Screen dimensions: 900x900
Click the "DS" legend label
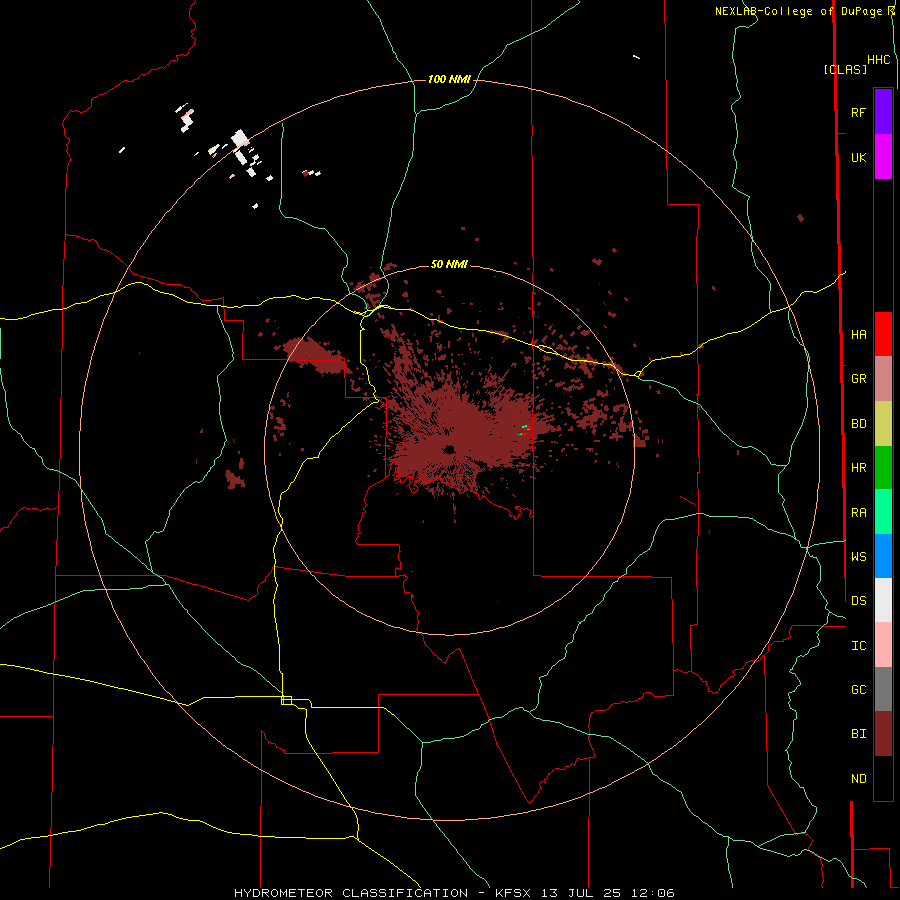pos(858,601)
